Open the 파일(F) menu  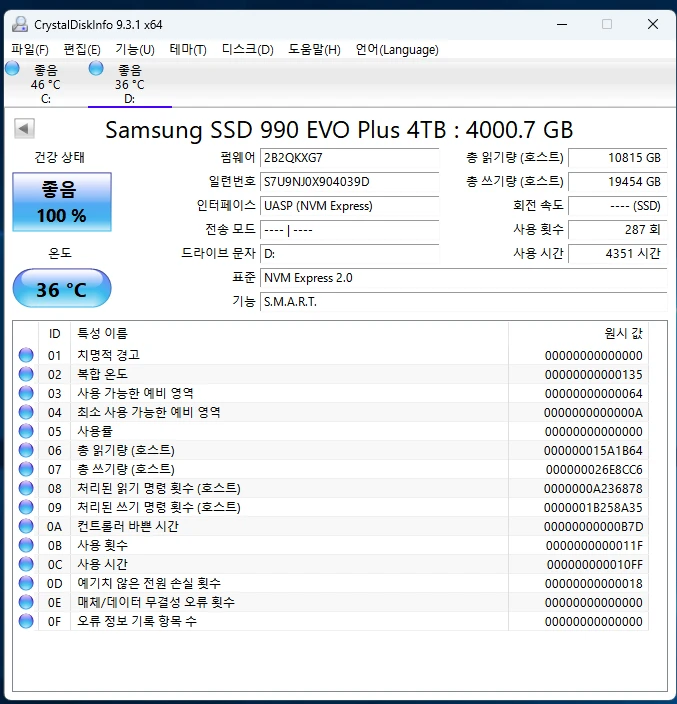[30, 49]
